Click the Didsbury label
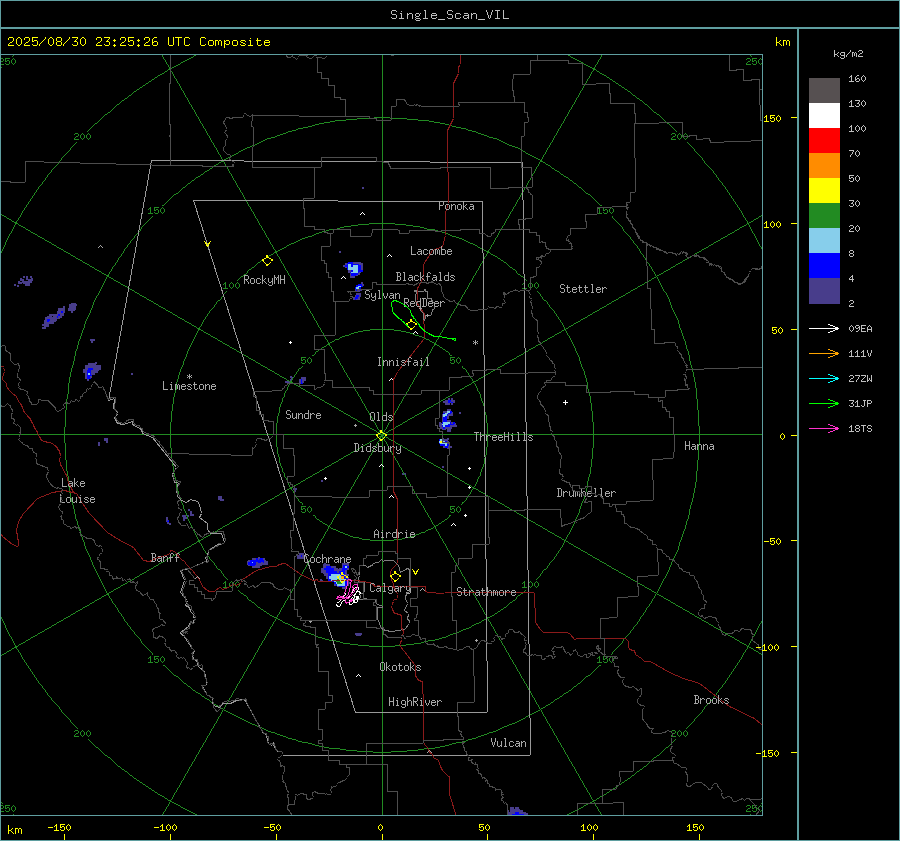Screen dimensions: 900x841 [x=378, y=448]
